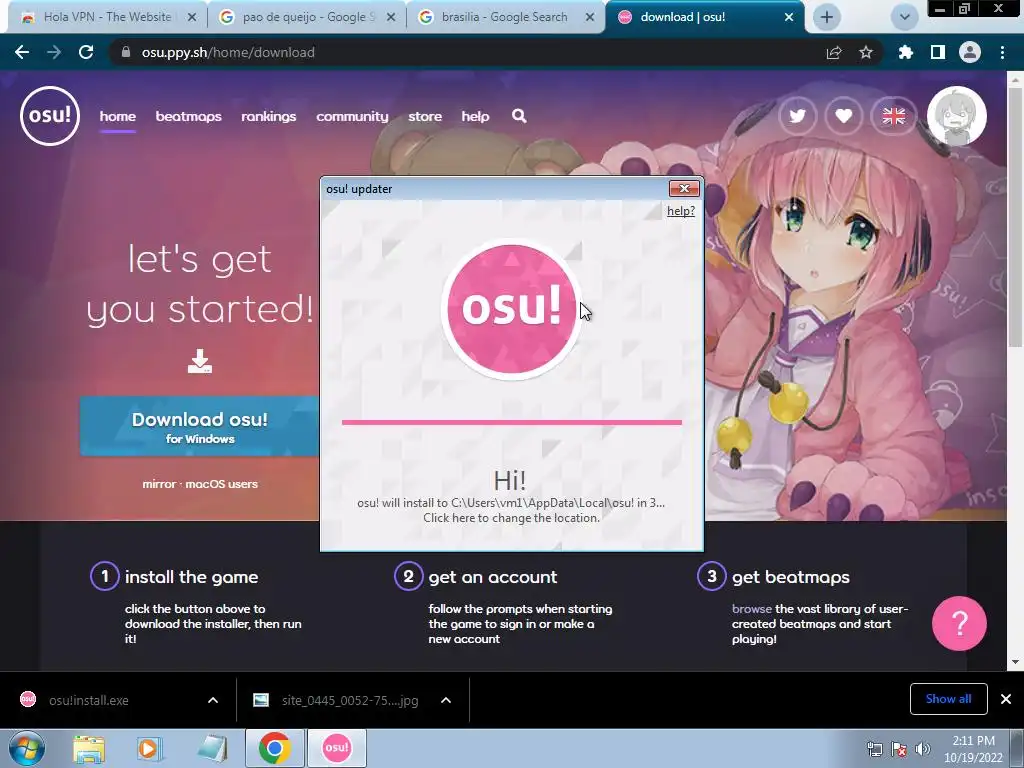Viewport: 1024px width, 768px height.
Task: Reload the osu! download page
Action: click(86, 52)
